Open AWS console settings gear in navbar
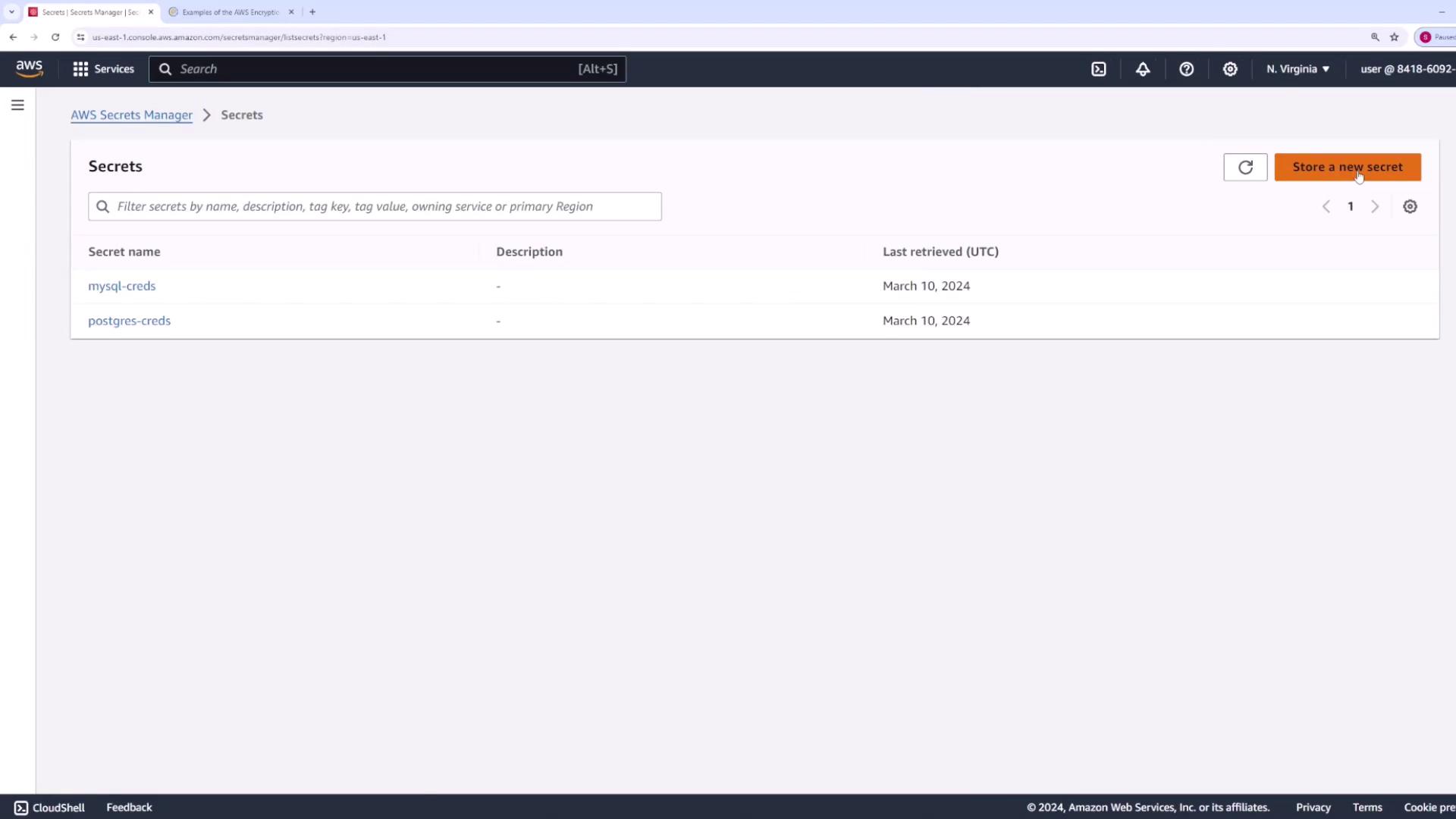 pos(1230,69)
